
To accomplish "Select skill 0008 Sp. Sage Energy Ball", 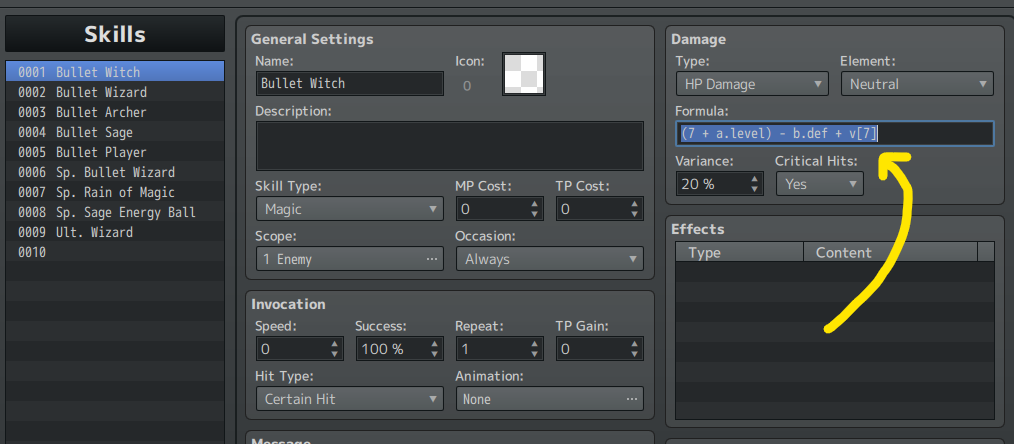I will (x=115, y=212).
